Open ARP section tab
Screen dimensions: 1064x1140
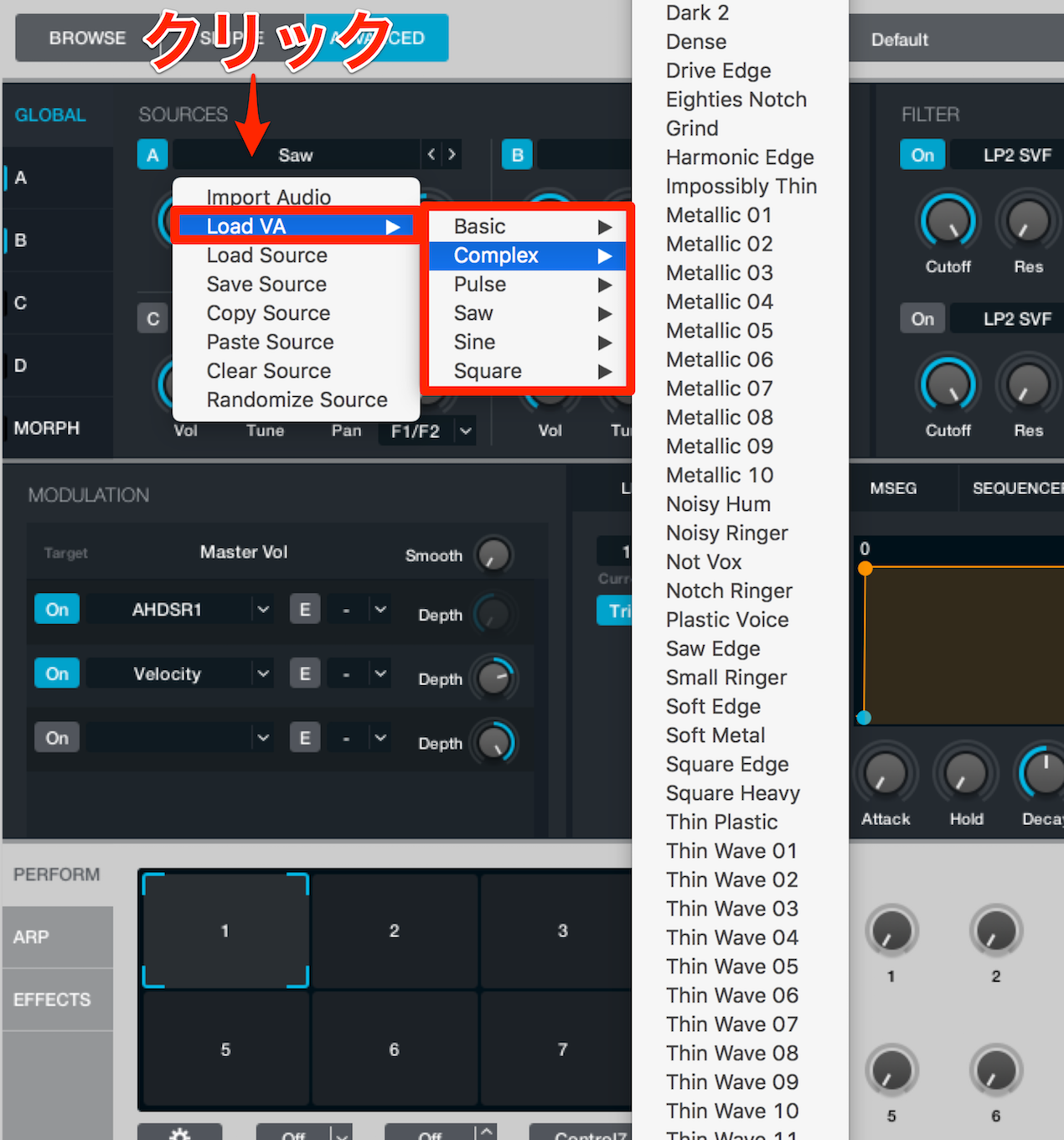(57, 937)
